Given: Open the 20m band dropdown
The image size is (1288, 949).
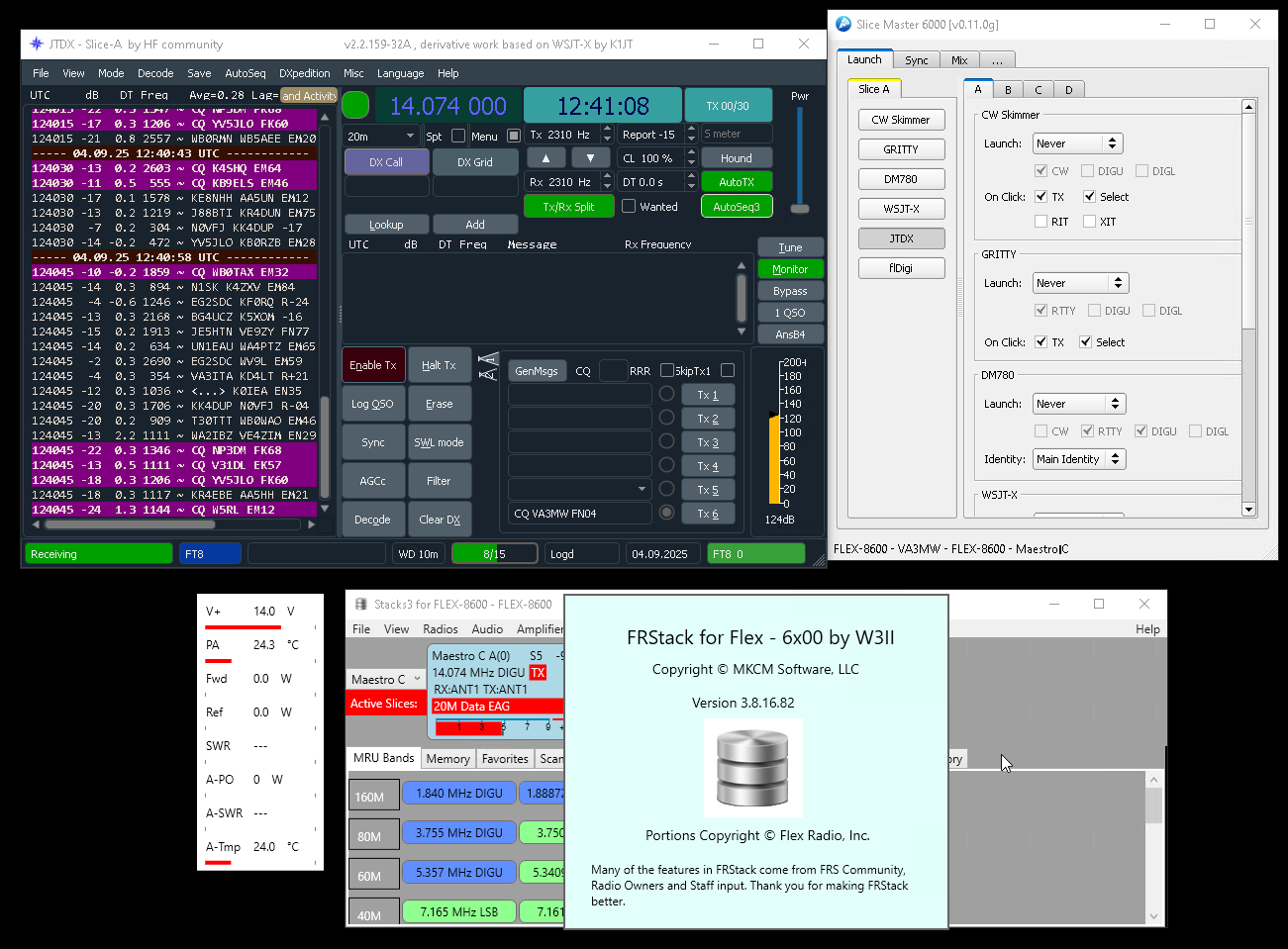Looking at the screenshot, I should [x=382, y=136].
